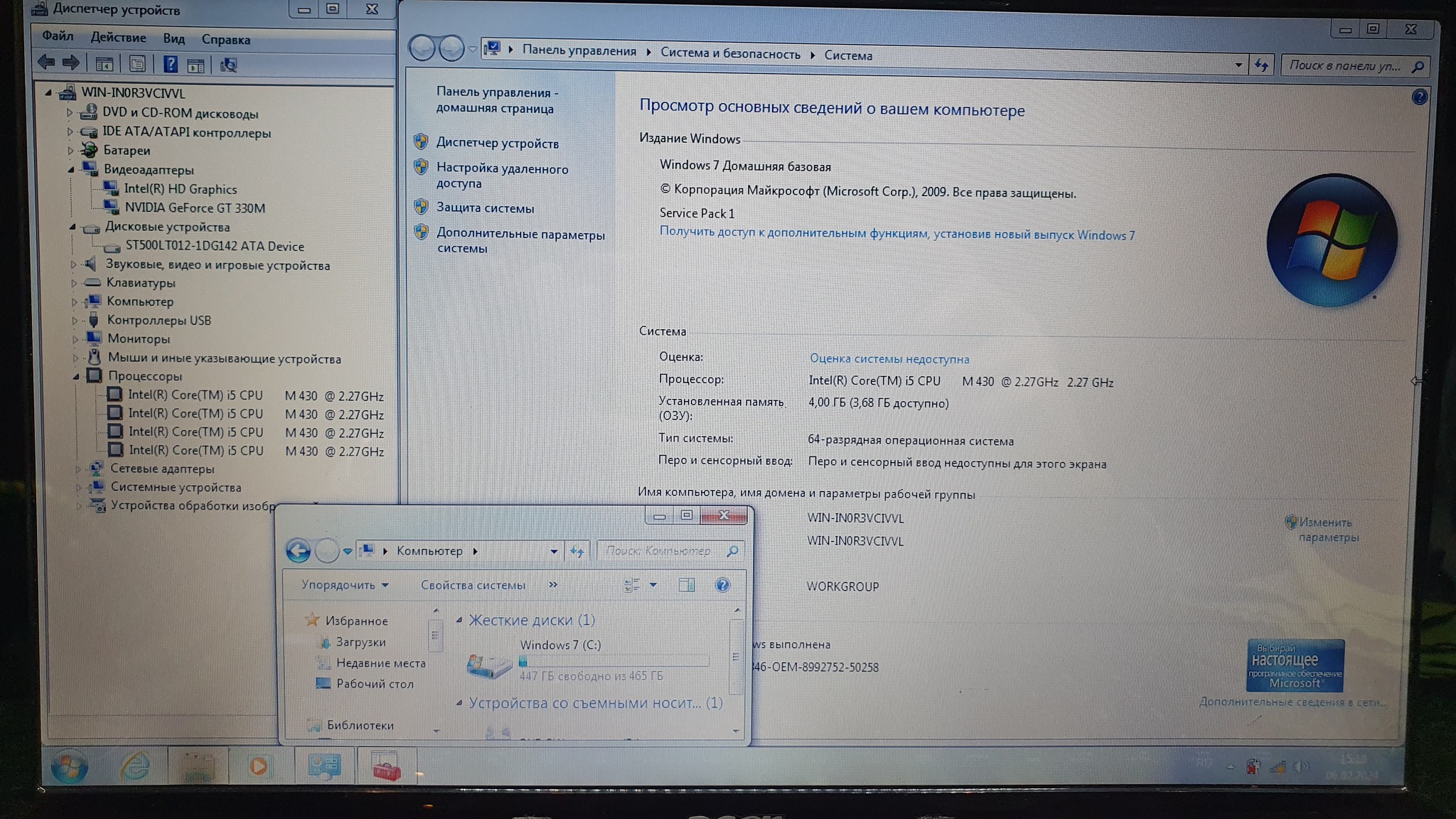Open Internet Explorer from the taskbar
Viewport: 1456px width, 819px height.
pyautogui.click(x=134, y=766)
